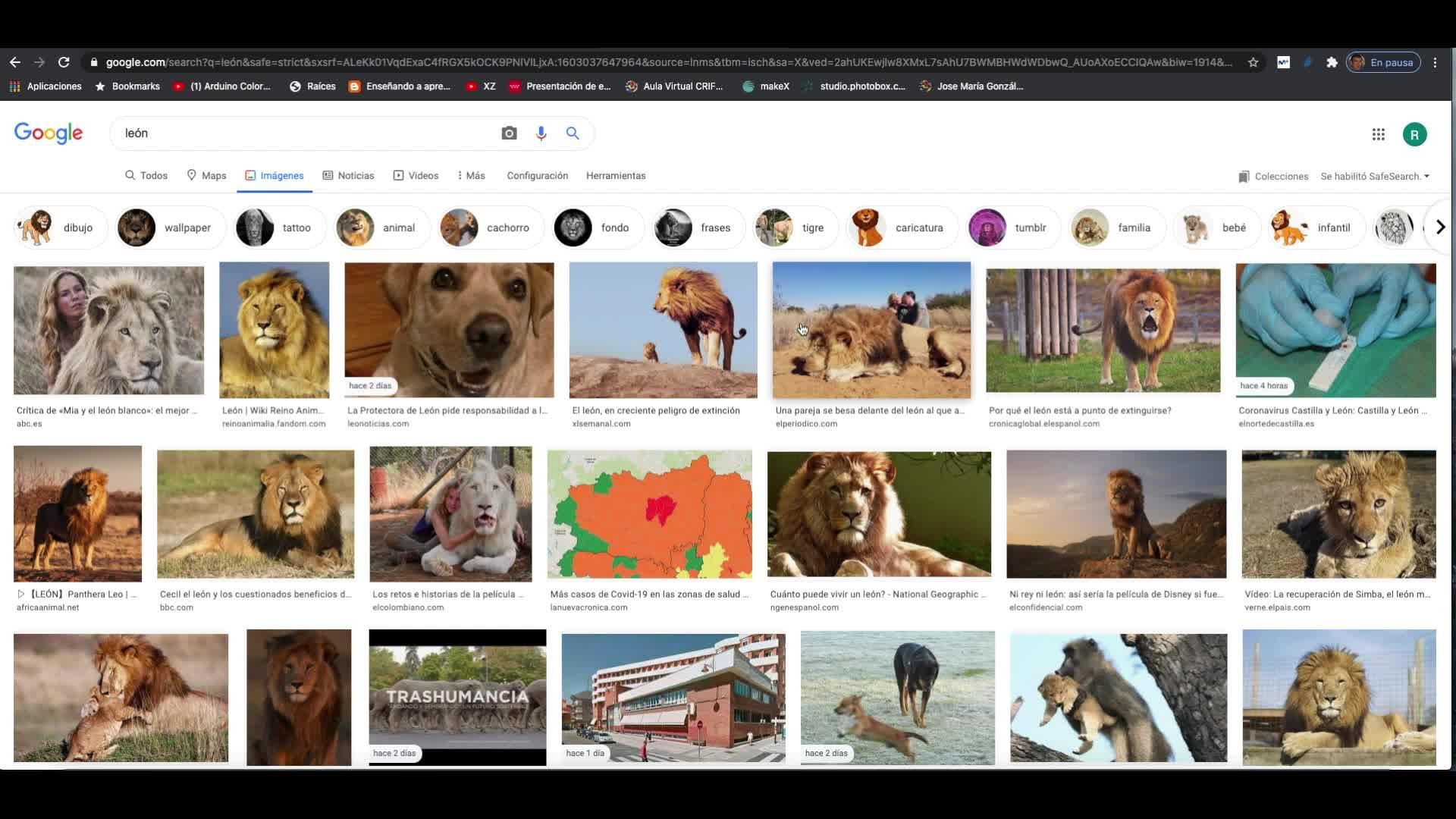Viewport: 1456px width, 819px height.
Task: Start voice search with microphone icon
Action: [x=541, y=133]
